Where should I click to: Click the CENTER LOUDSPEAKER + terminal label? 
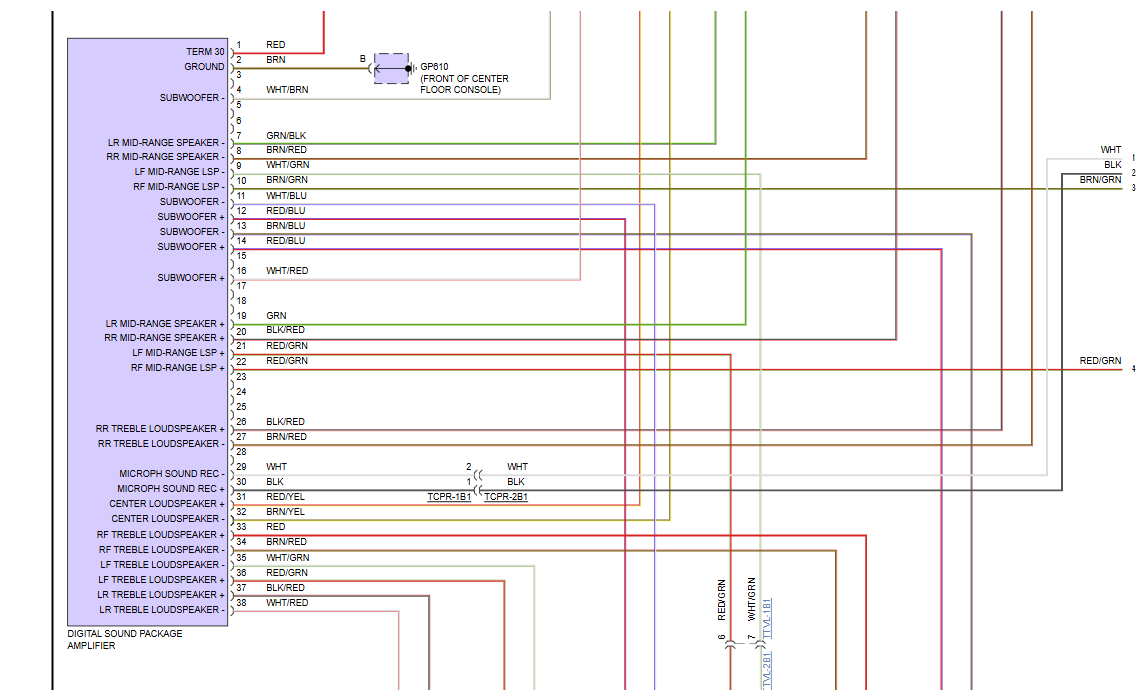(x=167, y=503)
